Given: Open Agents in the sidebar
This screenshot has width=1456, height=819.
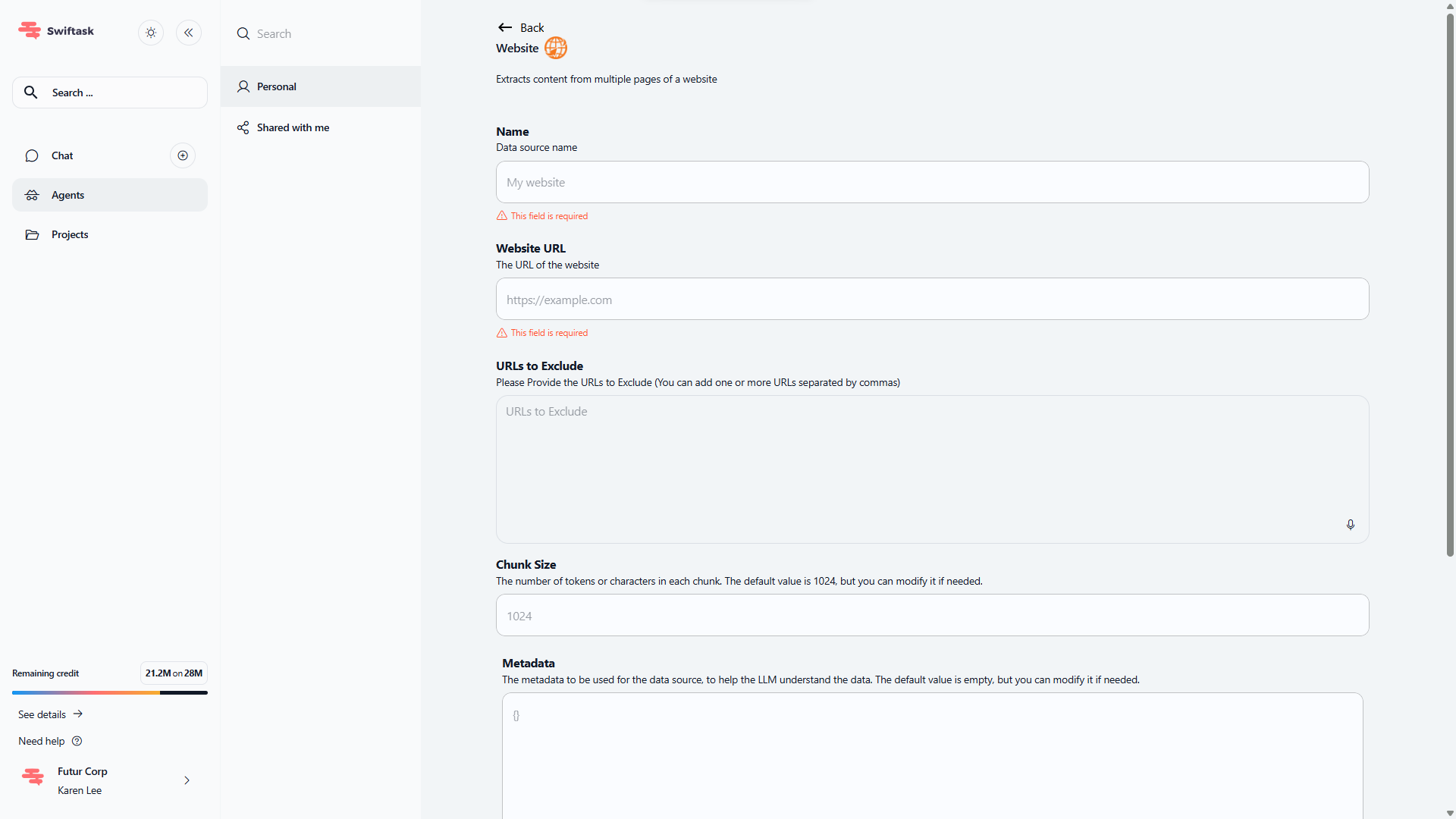Looking at the screenshot, I should pyautogui.click(x=67, y=195).
